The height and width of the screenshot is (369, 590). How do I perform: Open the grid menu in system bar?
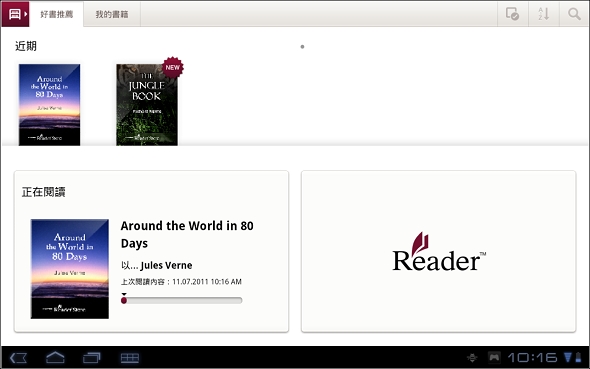[x=130, y=358]
